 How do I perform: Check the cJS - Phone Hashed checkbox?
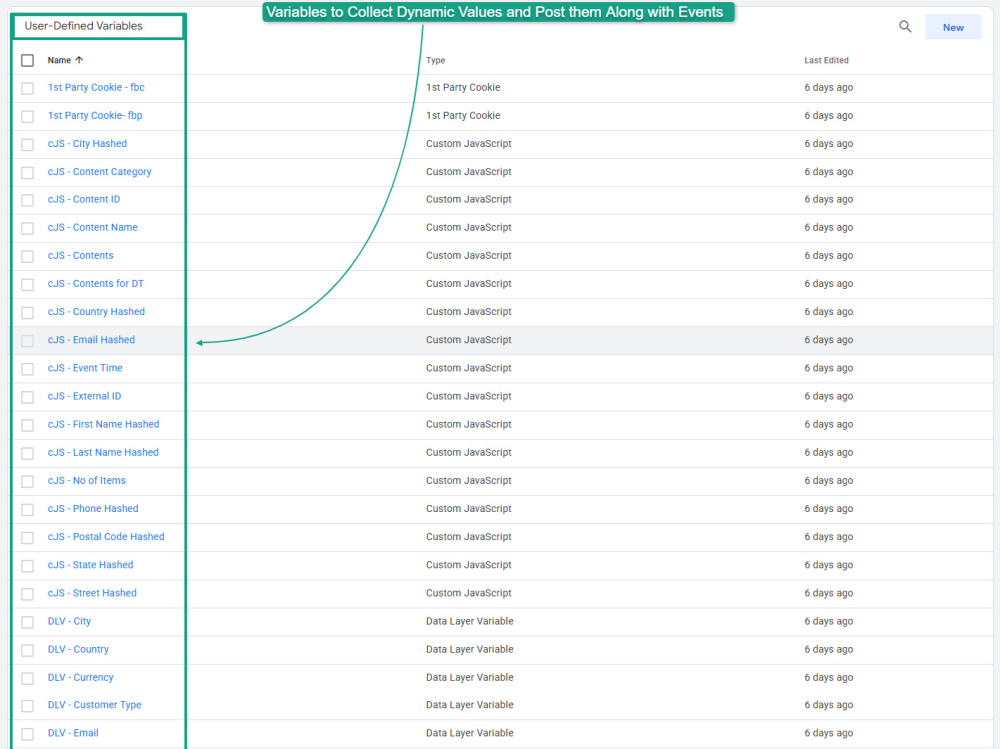(x=27, y=509)
